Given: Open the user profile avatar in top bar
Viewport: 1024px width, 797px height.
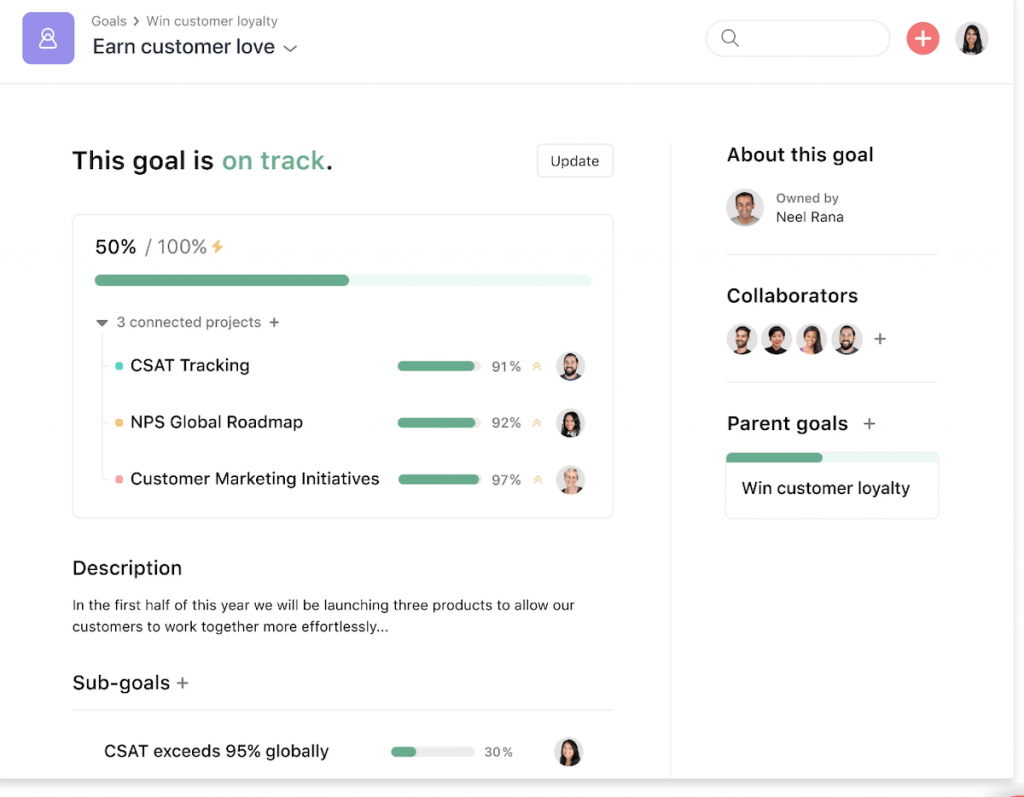Looking at the screenshot, I should [971, 39].
